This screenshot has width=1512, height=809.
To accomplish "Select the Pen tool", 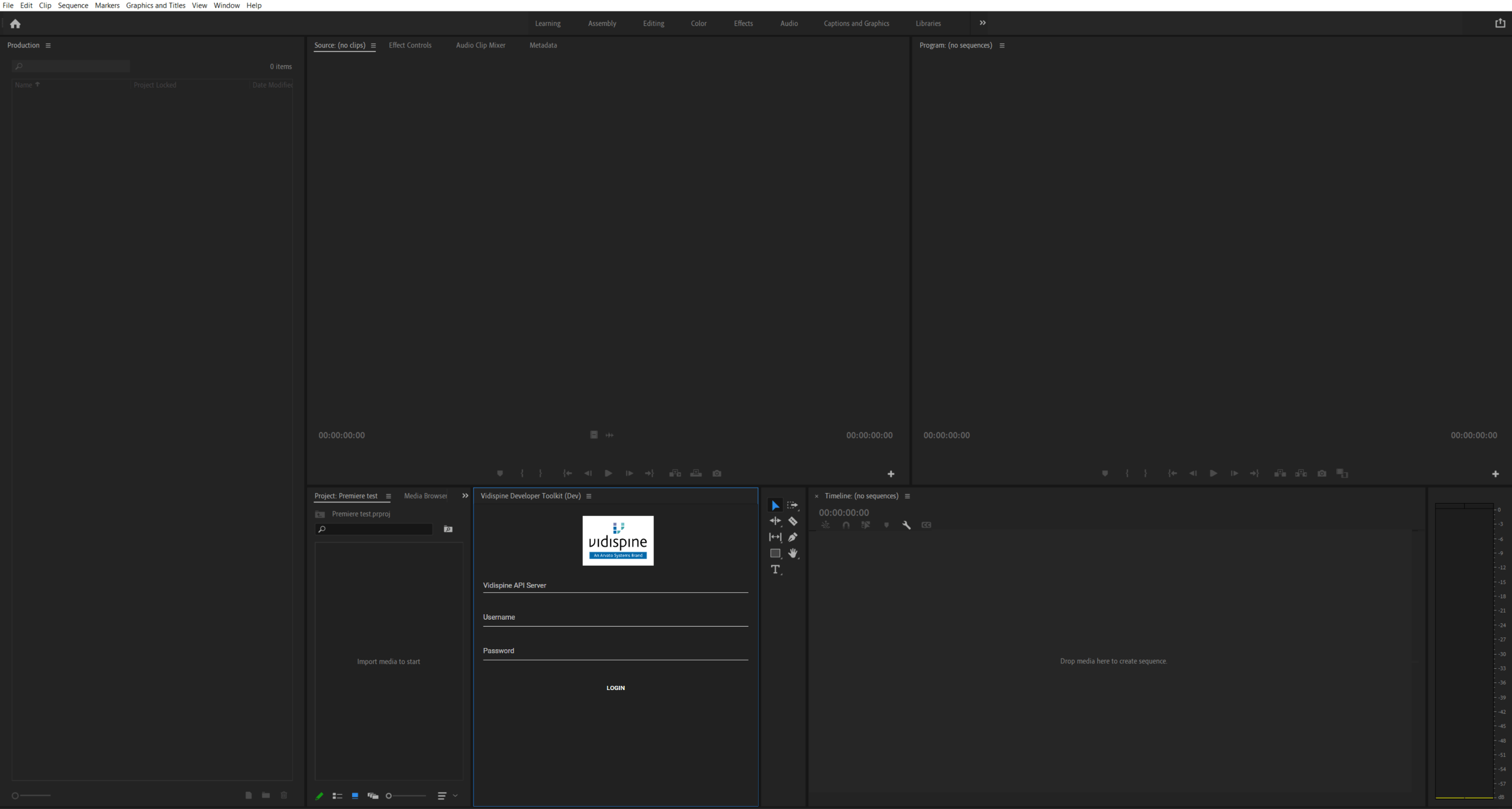I will click(x=793, y=537).
